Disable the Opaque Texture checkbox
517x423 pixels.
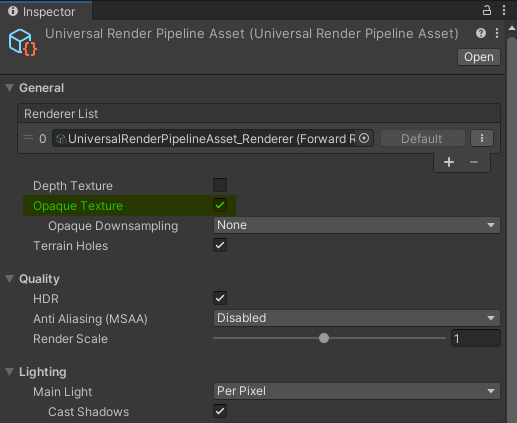point(220,205)
